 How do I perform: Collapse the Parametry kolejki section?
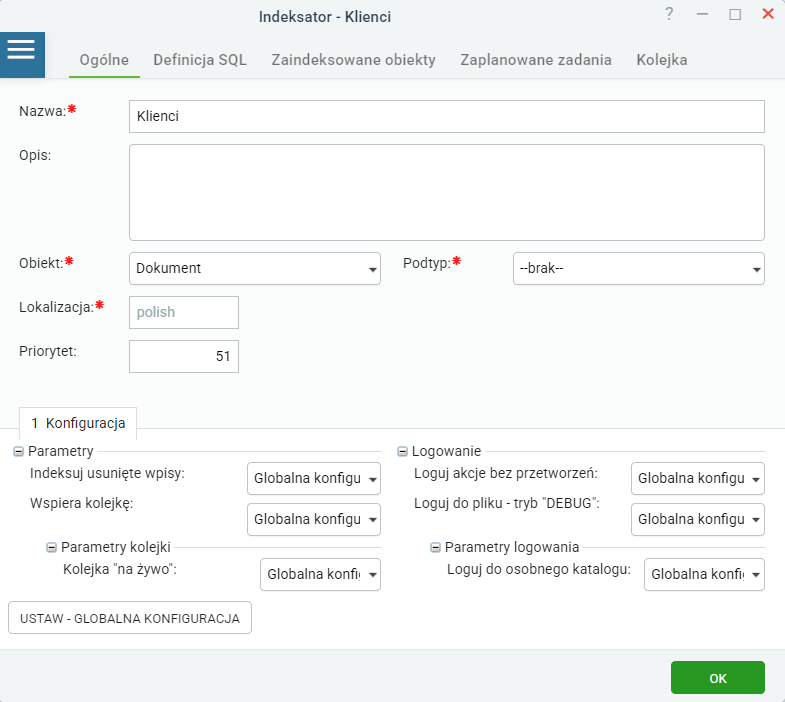[52, 547]
